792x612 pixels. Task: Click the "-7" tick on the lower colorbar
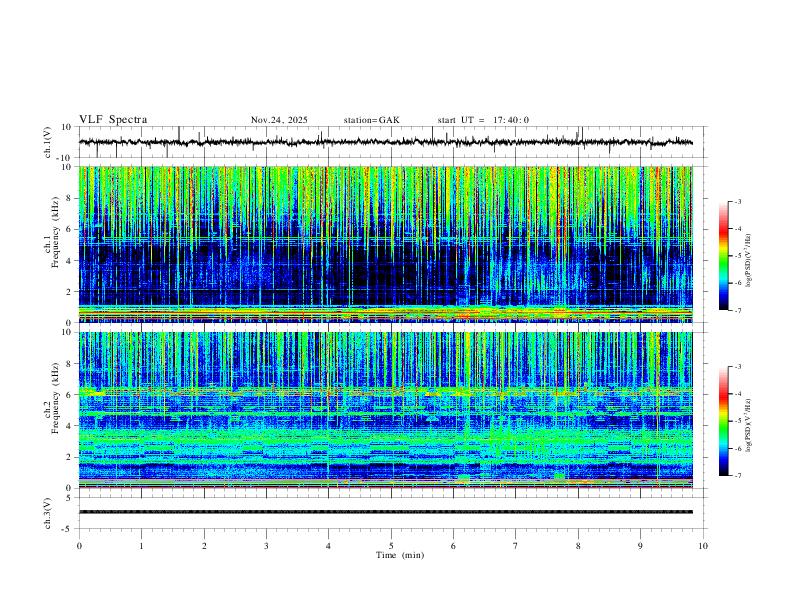737,476
